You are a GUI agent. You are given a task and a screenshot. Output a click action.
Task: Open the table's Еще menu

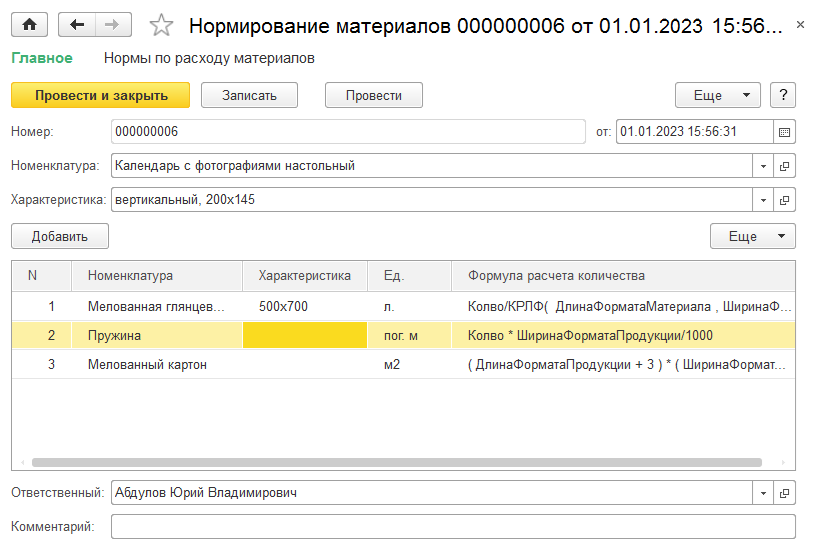752,237
